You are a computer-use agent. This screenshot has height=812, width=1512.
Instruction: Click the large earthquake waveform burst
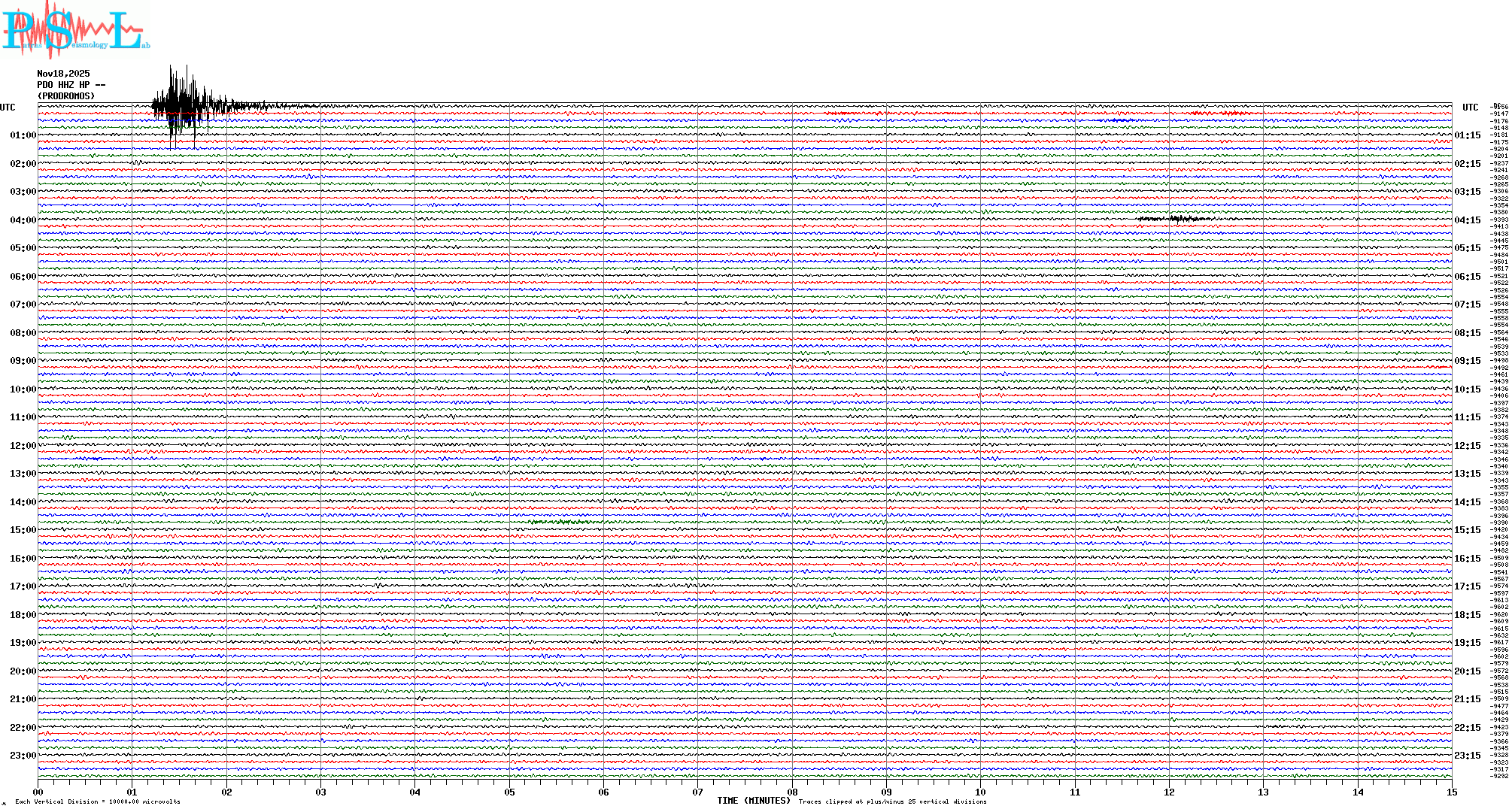point(181,105)
